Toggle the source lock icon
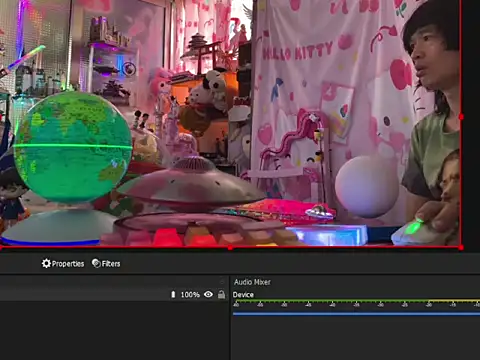The width and height of the screenshot is (480, 360). 221,294
